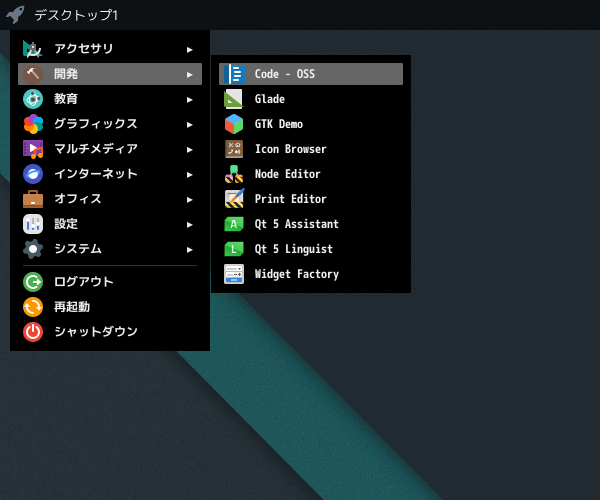Launch Node Editor from submenu
The width and height of the screenshot is (600, 500).
pyautogui.click(x=311, y=174)
